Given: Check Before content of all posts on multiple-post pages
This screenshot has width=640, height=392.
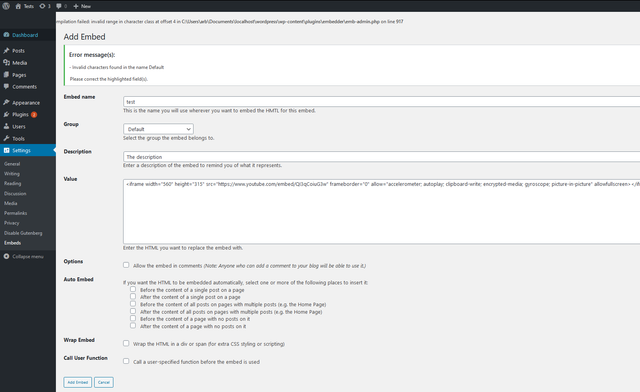Looking at the screenshot, I should coord(133,304).
